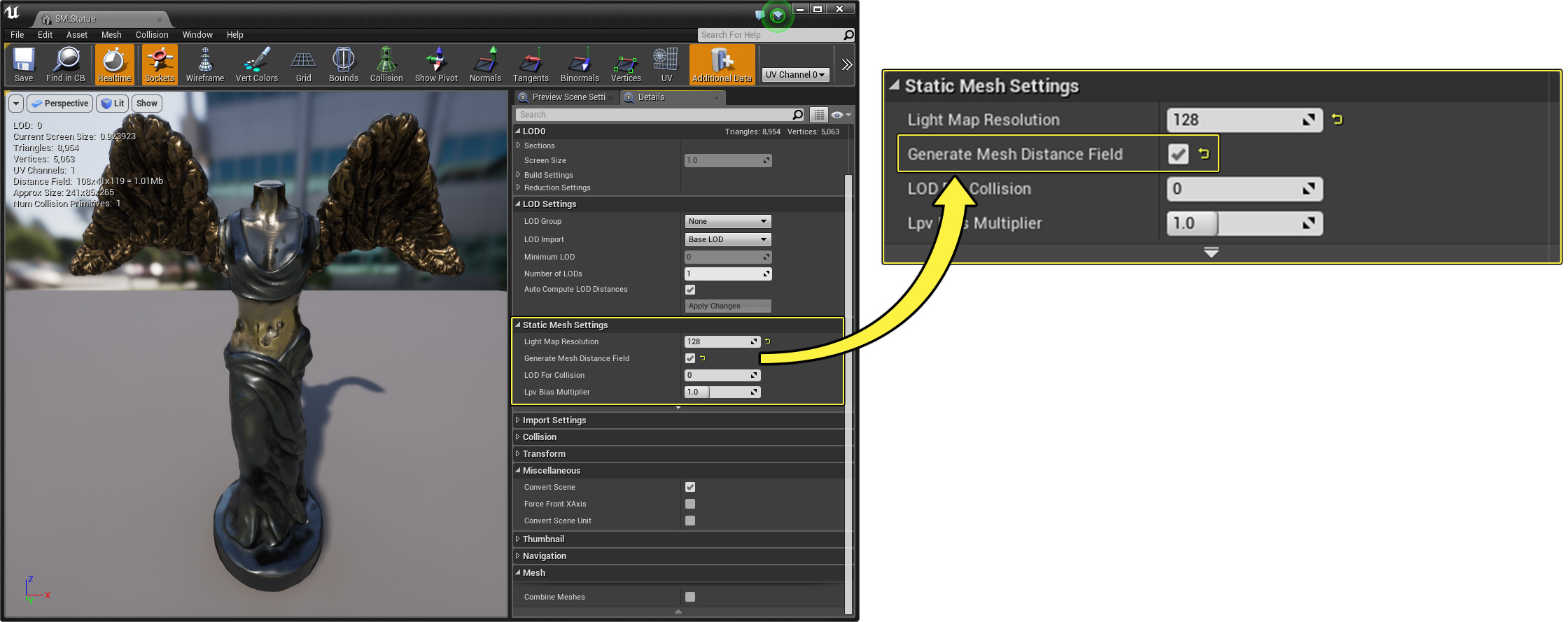Toggle Auto Compute LOD Distances checkbox

[x=690, y=290]
